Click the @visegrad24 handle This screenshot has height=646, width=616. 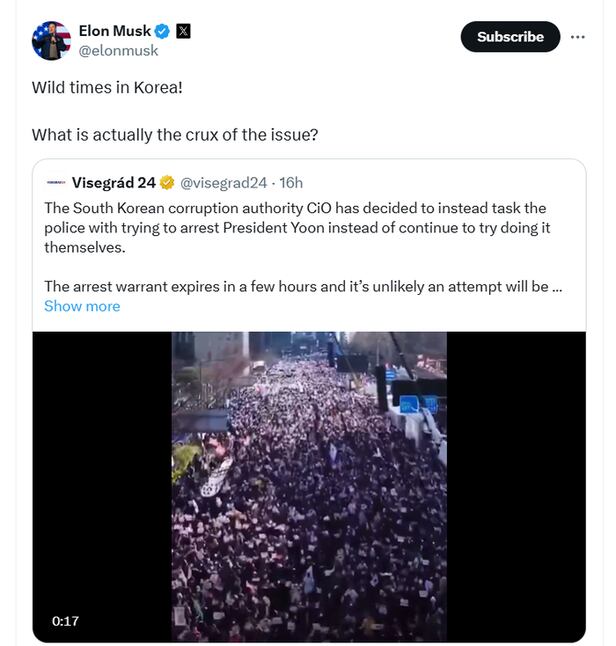[x=223, y=182]
